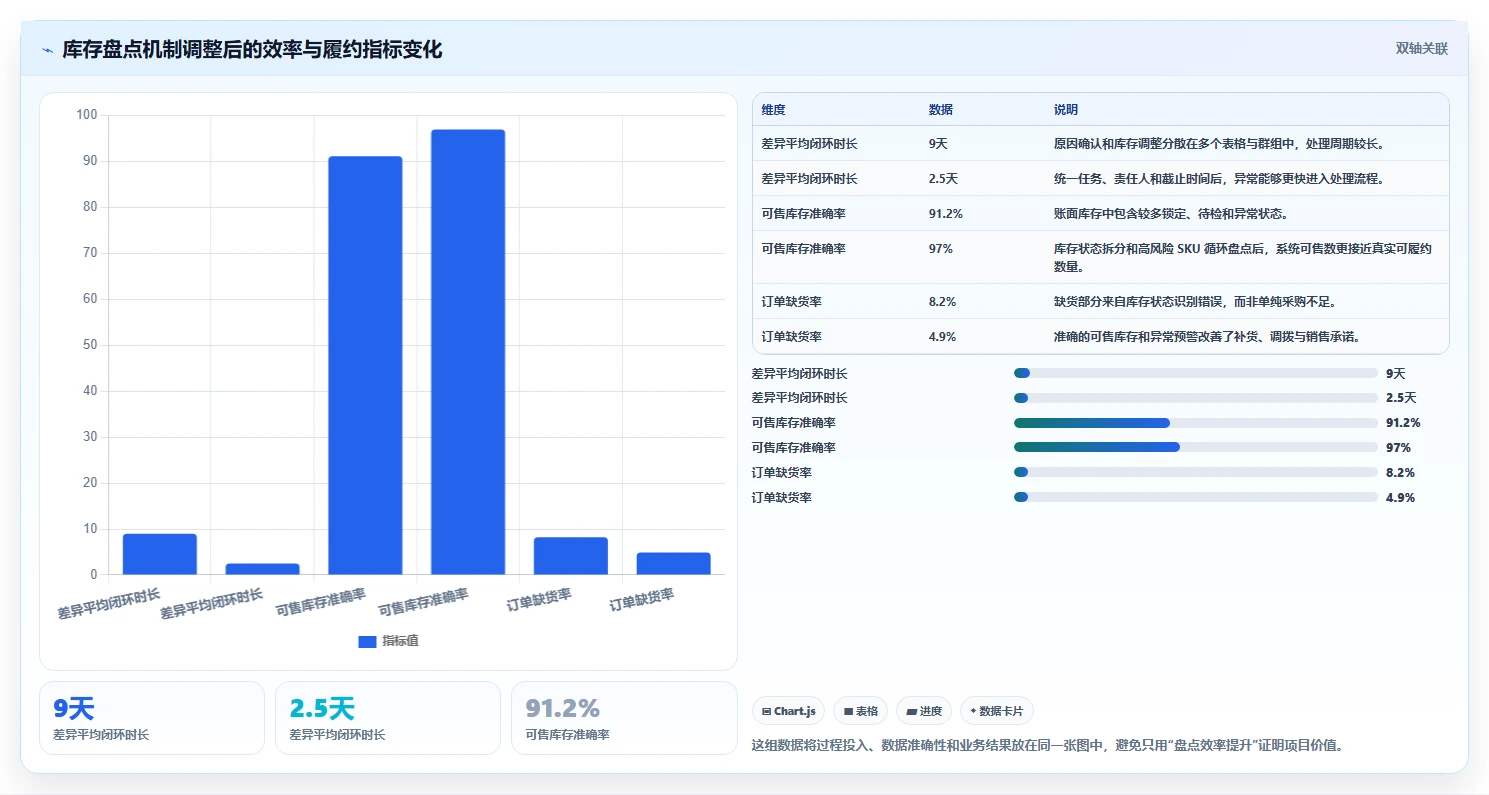The image size is (1489, 795).
Task: Select the 进度 chip label
Action: point(931,712)
